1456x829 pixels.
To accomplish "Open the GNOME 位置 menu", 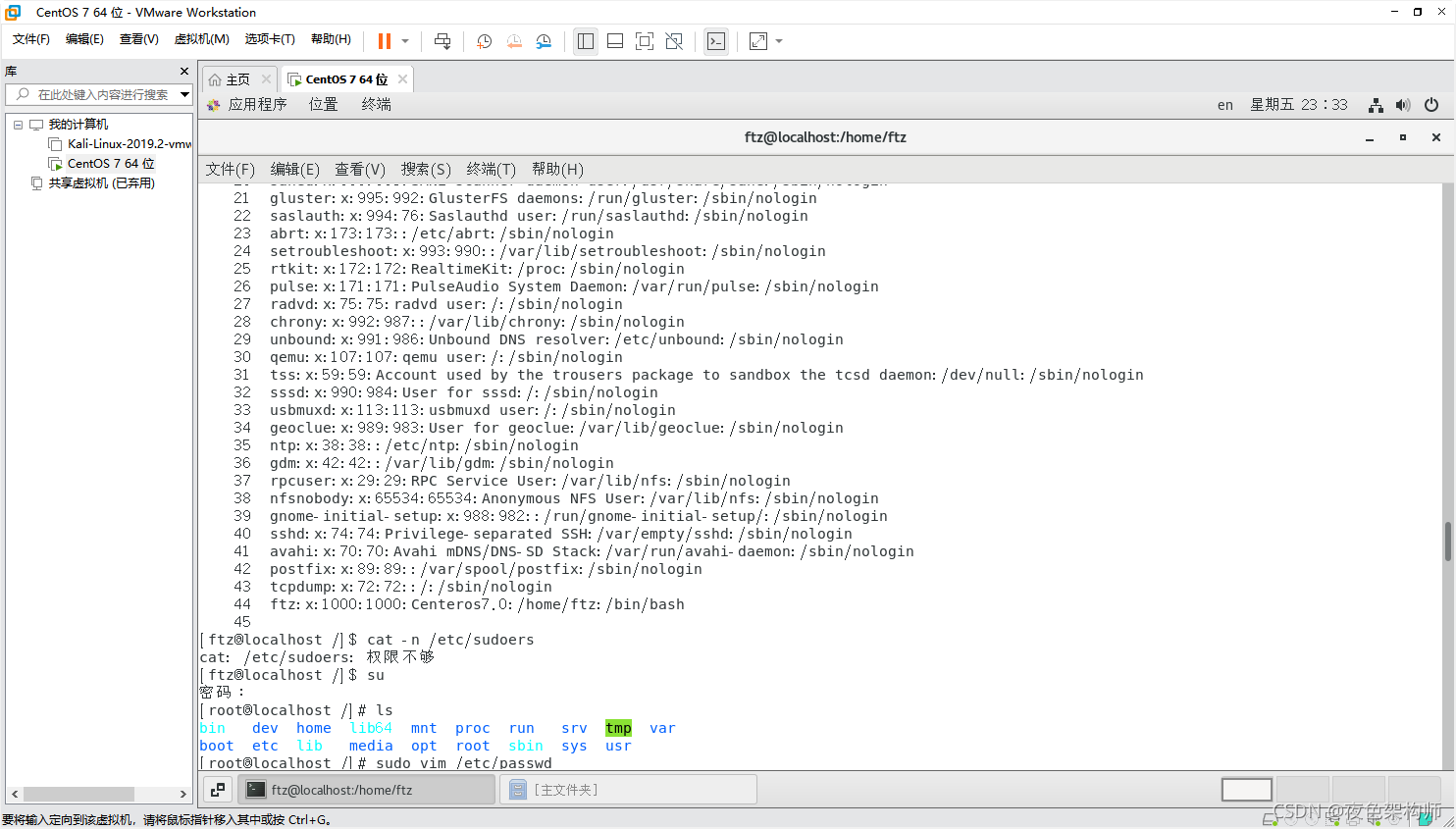I will tap(323, 104).
